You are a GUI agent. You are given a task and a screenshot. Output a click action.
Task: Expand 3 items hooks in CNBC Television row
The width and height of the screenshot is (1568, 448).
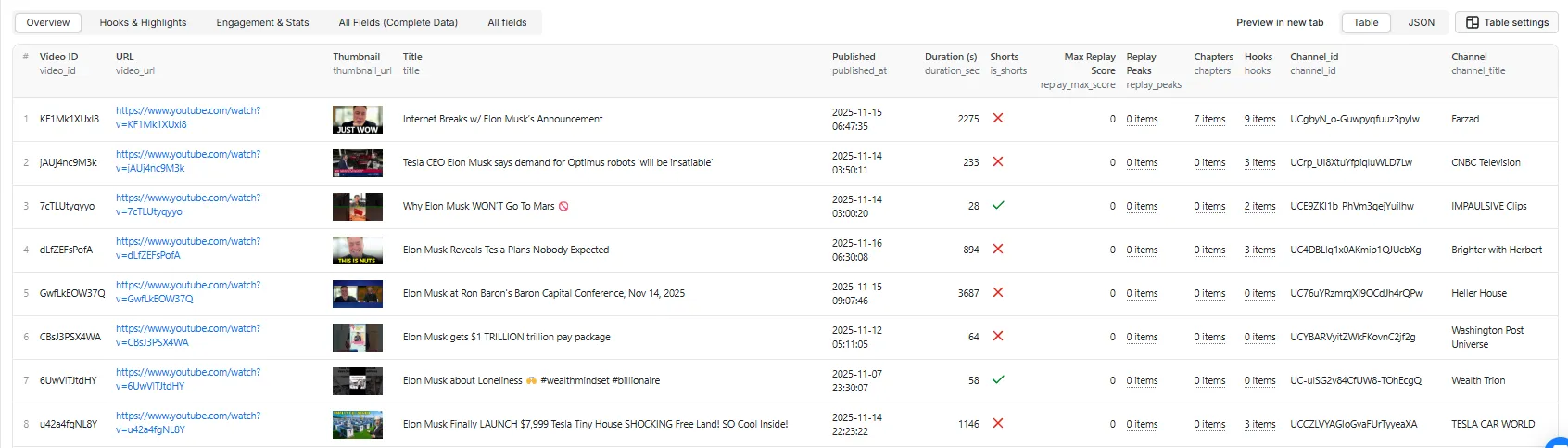1259,162
